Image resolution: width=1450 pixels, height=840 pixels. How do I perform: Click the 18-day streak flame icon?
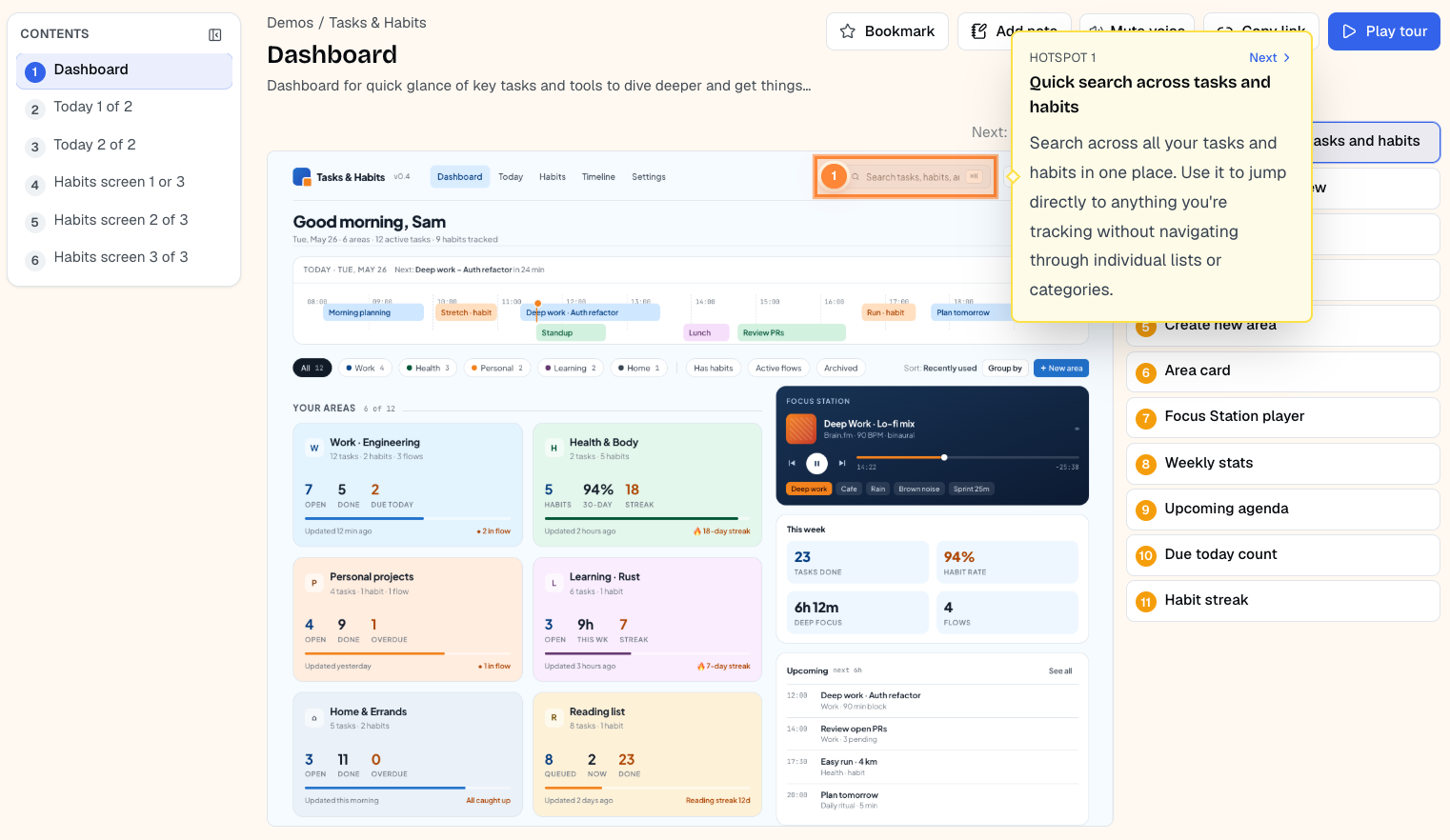coord(697,531)
